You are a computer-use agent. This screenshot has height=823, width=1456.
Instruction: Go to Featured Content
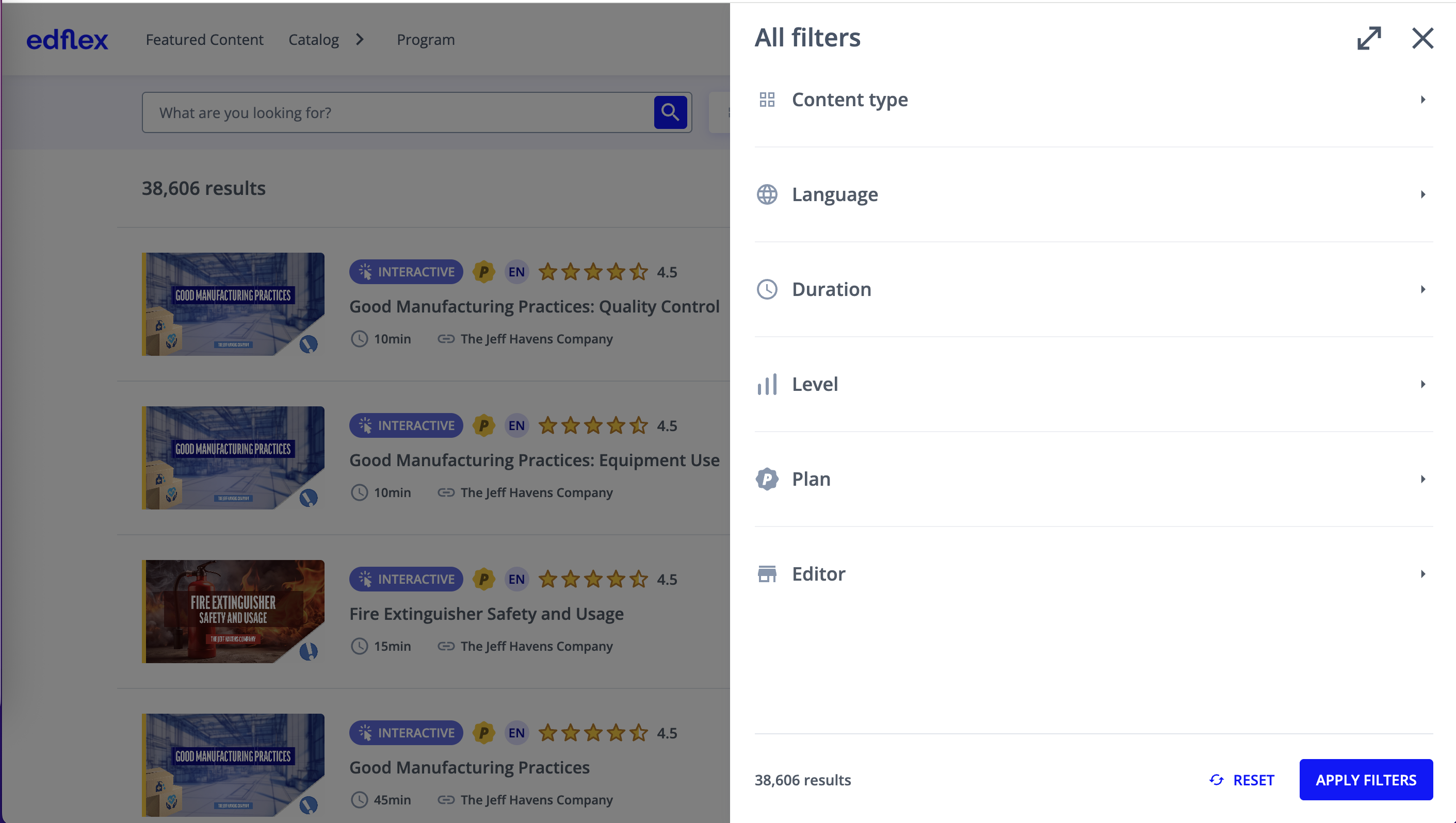(x=205, y=40)
